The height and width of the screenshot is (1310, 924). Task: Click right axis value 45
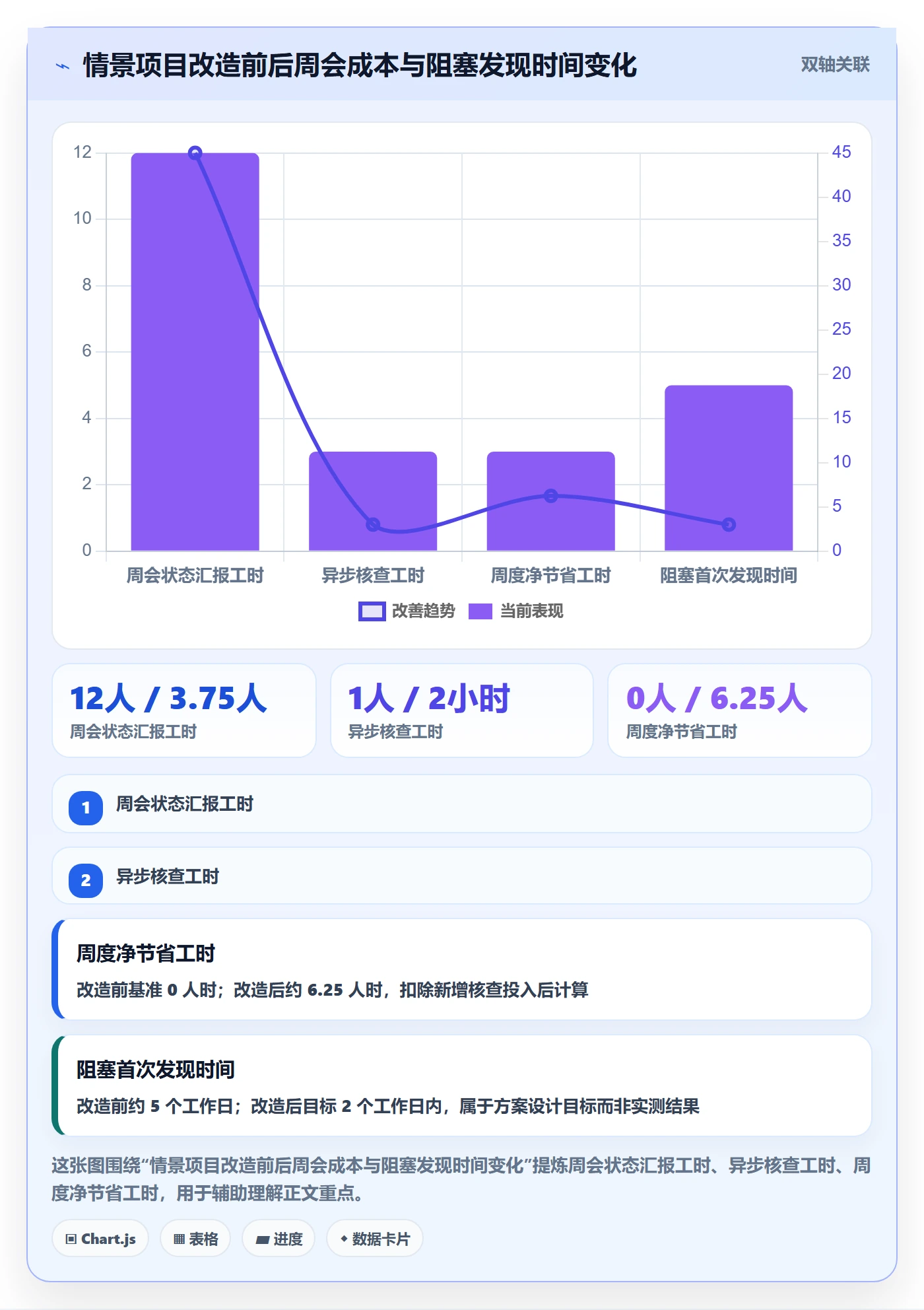click(841, 152)
